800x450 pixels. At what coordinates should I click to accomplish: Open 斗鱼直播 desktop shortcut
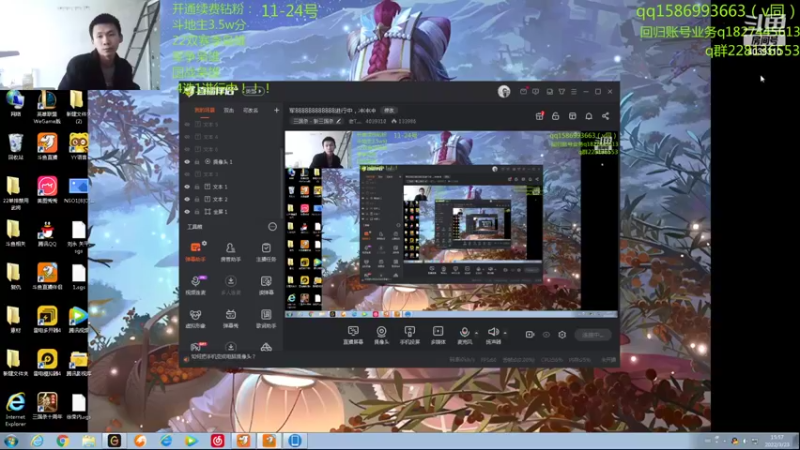tap(47, 147)
